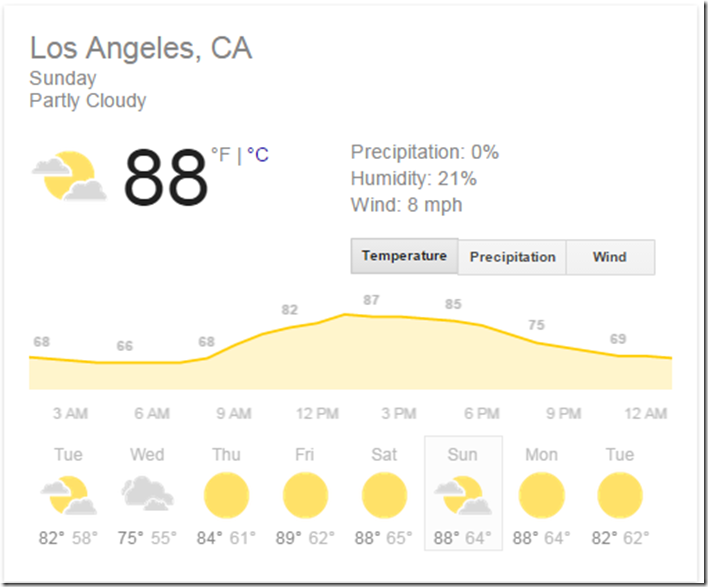Click Thursday's sunny forecast icon
Screen dimensions: 708x587
(226, 495)
